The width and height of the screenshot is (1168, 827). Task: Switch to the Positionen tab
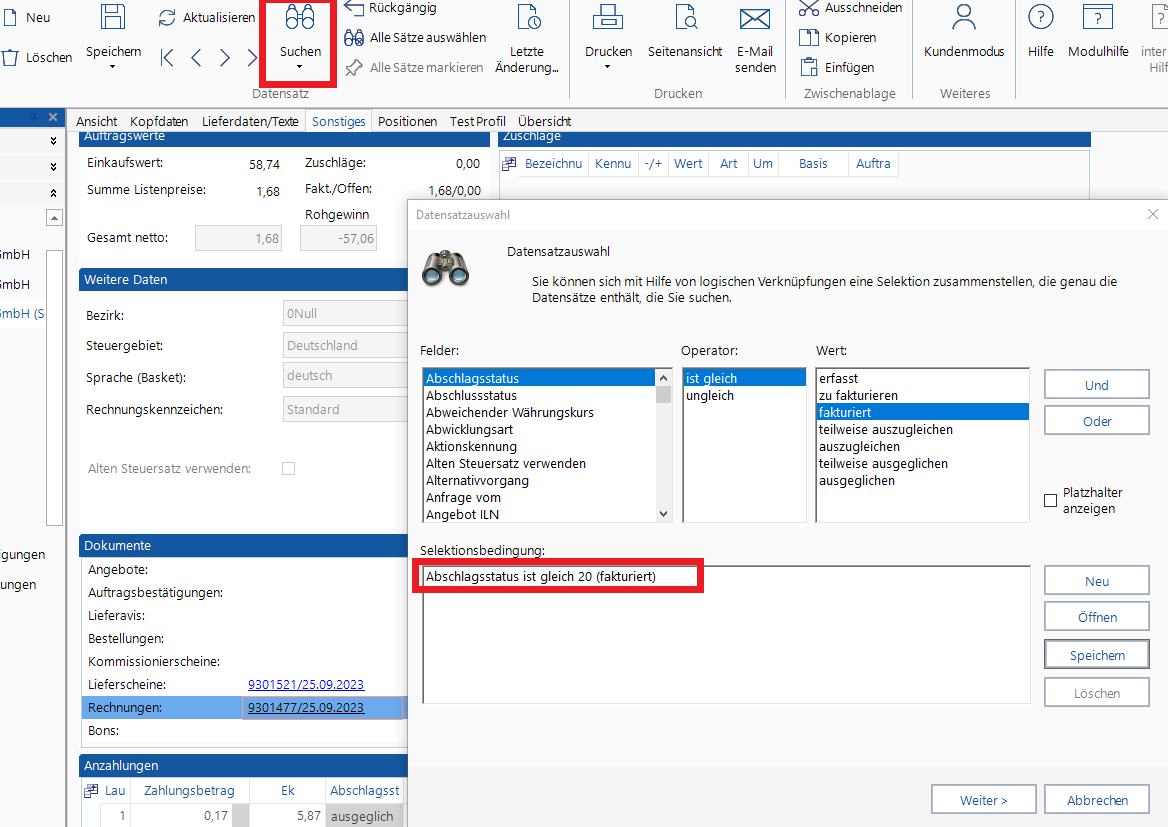point(407,121)
